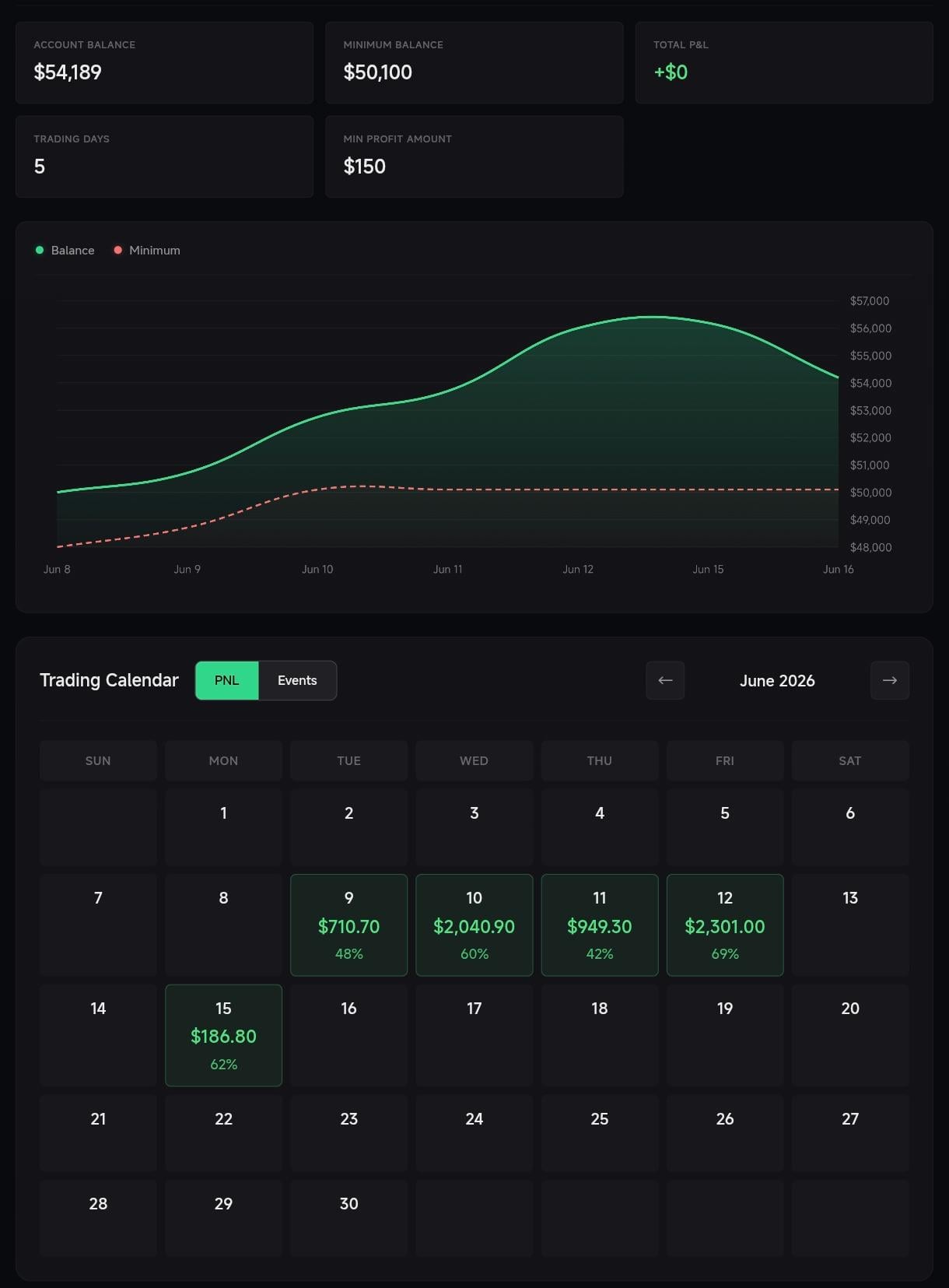
Task: Click the Min Profit Amount card
Action: (474, 156)
